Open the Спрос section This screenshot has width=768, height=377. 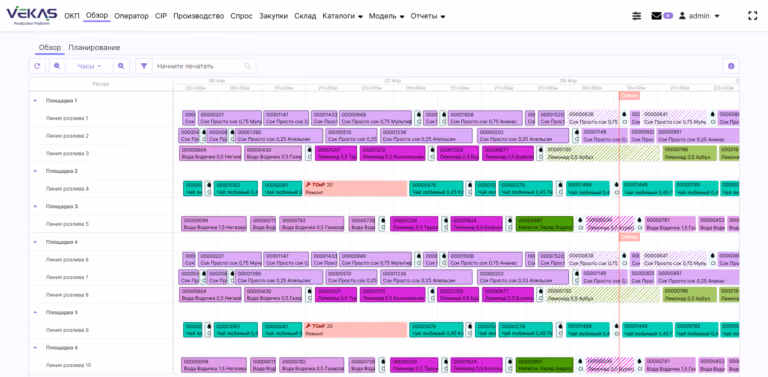241,16
